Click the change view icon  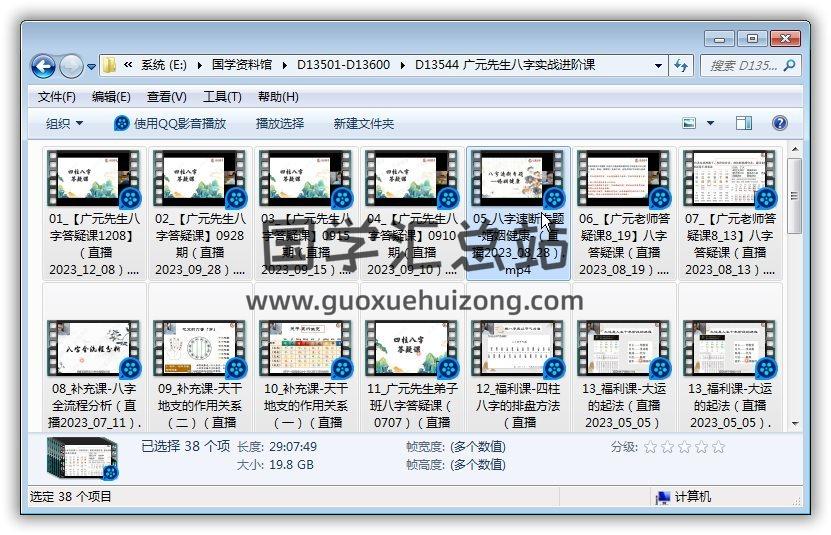tap(689, 123)
